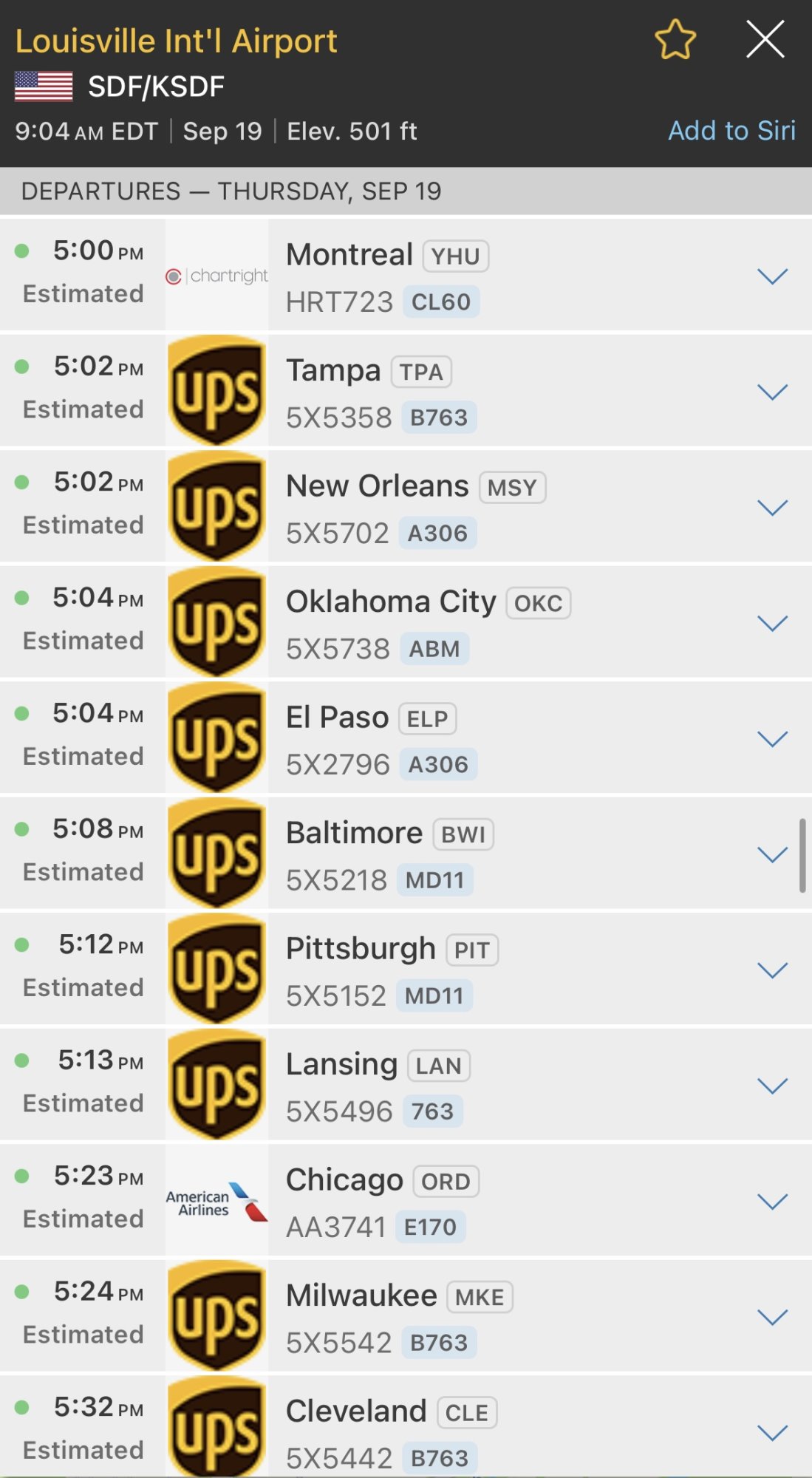Click UPS logo for Tampa flight
The image size is (812, 1478).
pos(216,390)
